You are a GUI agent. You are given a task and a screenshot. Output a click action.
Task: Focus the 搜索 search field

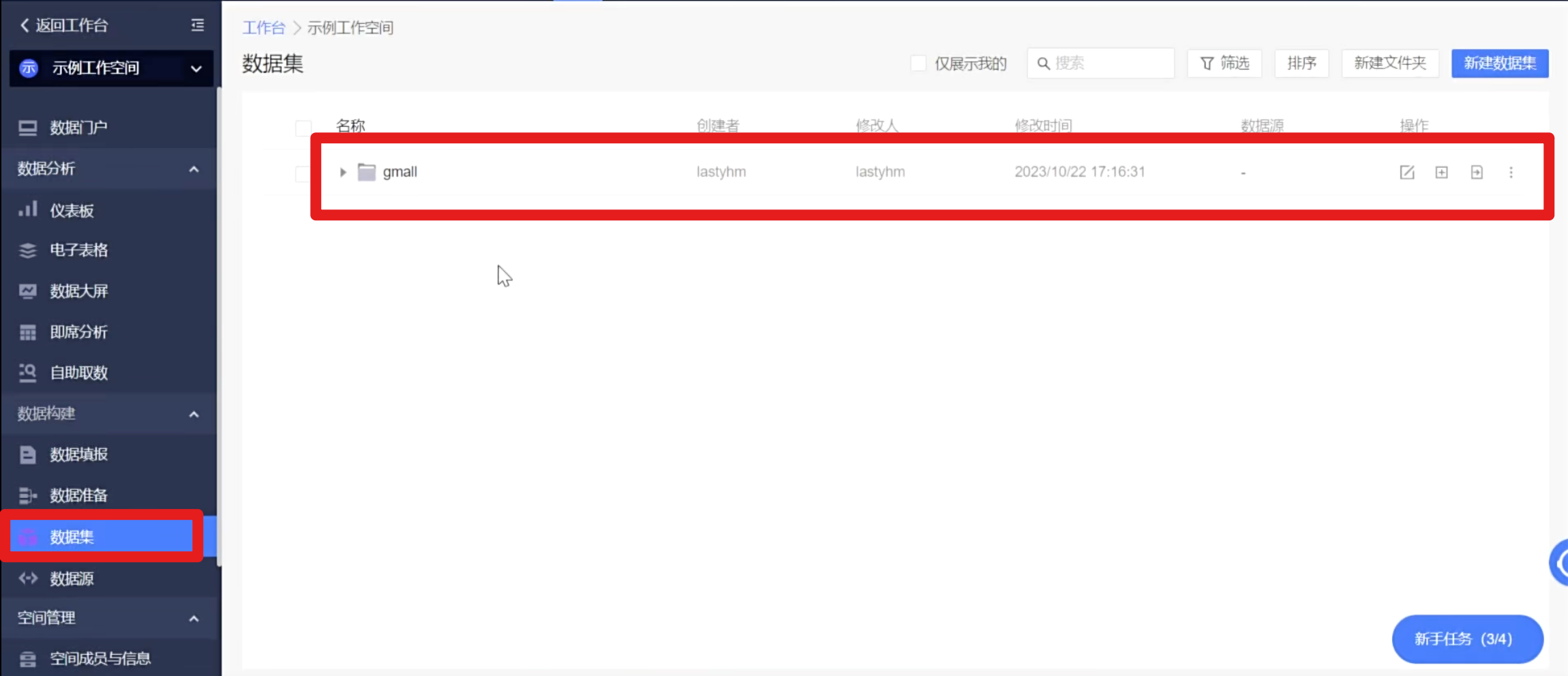coord(1100,63)
